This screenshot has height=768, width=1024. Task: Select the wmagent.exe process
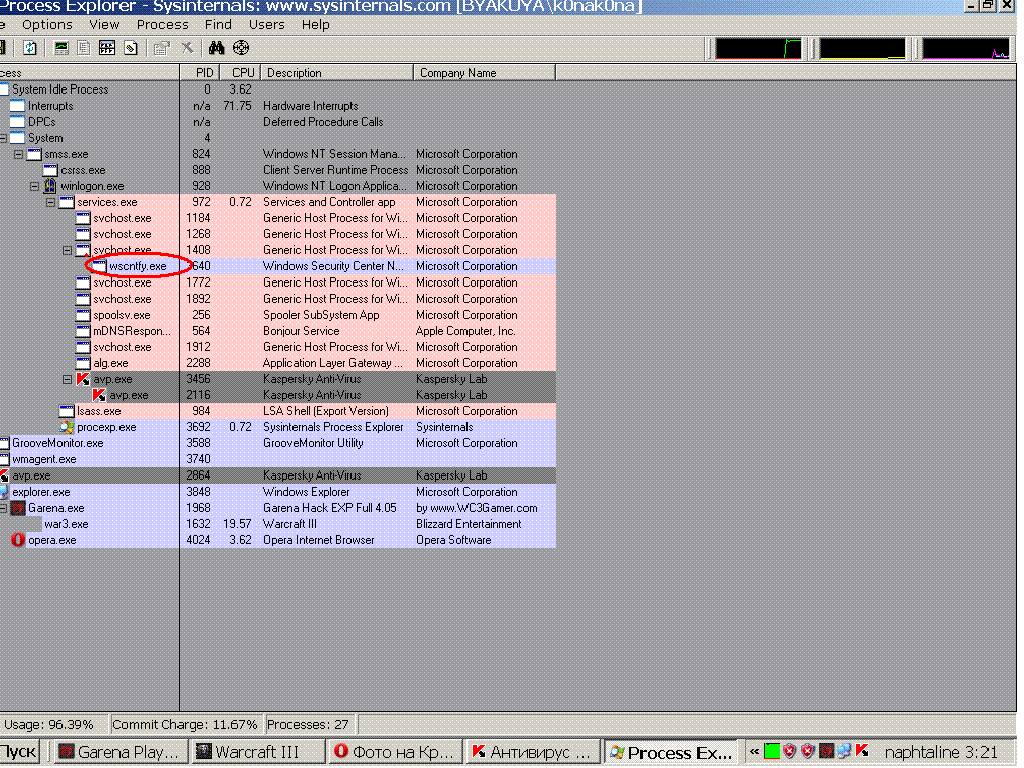[44, 459]
